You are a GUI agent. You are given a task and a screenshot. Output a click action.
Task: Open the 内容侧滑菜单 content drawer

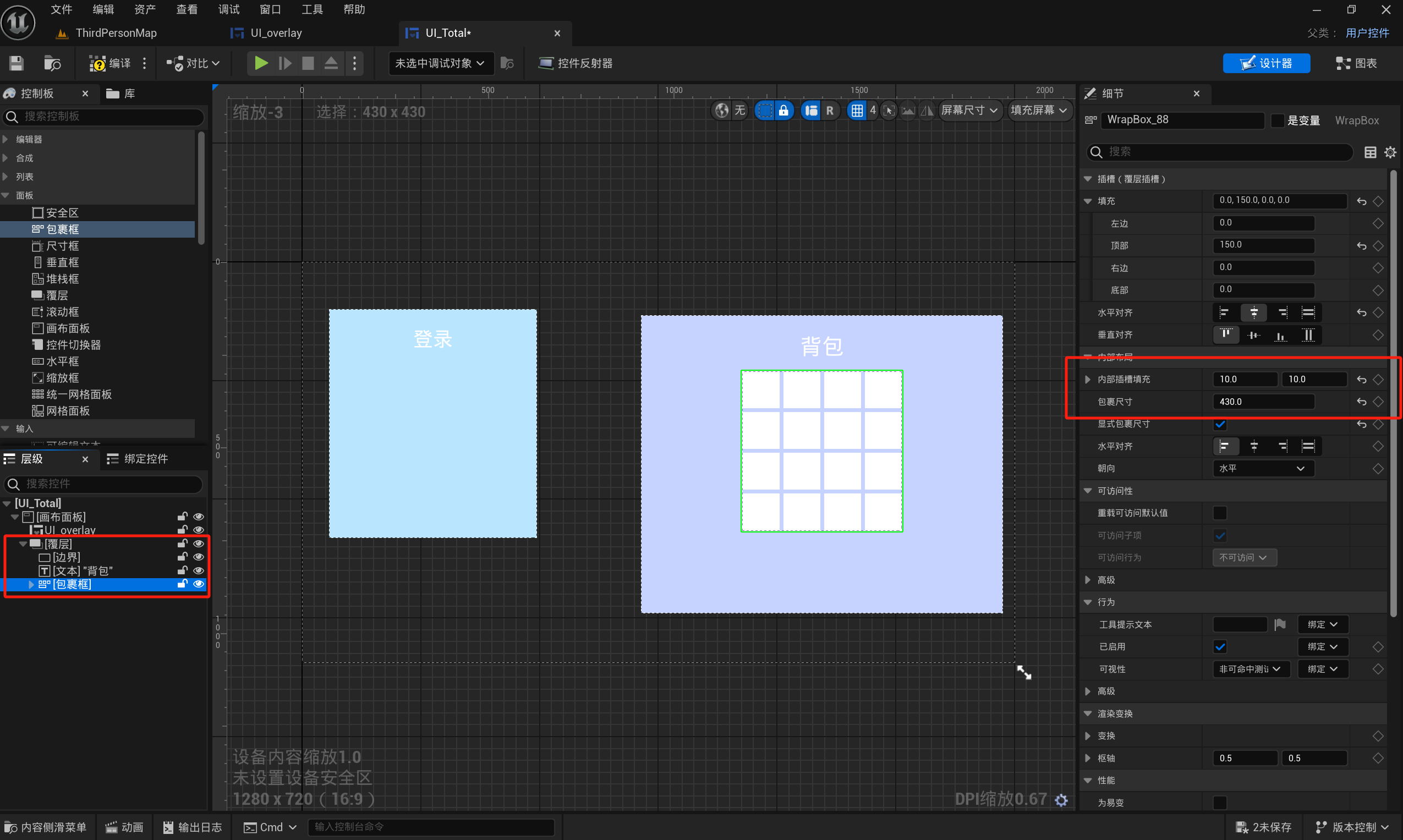(45, 827)
